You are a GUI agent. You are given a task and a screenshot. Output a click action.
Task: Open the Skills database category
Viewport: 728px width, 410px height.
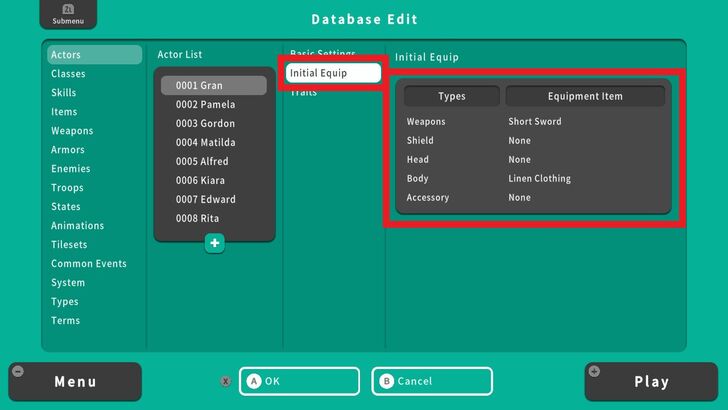pos(64,93)
